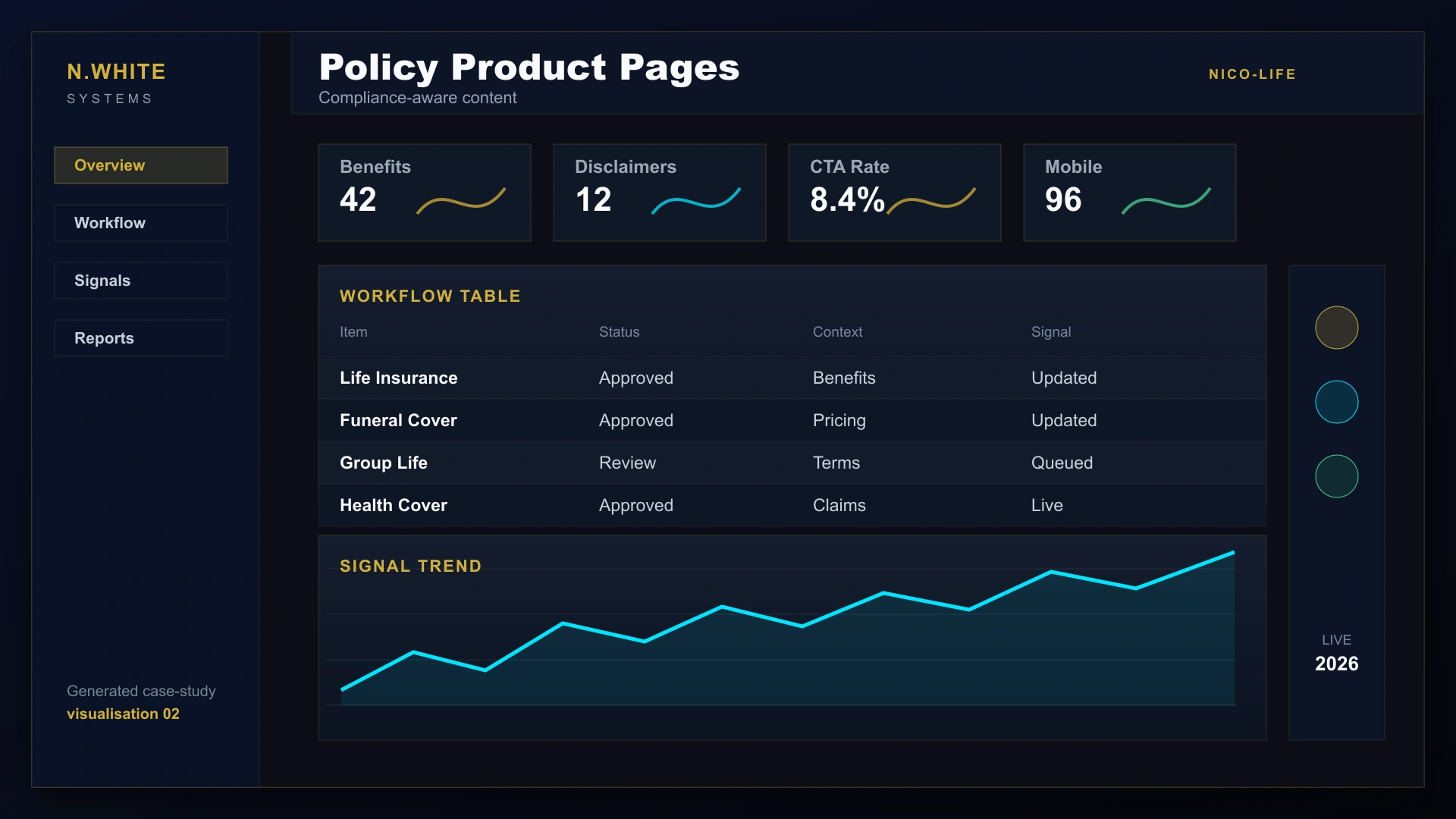This screenshot has height=819, width=1456.
Task: Click the green circle indicator
Action: pos(1337,476)
